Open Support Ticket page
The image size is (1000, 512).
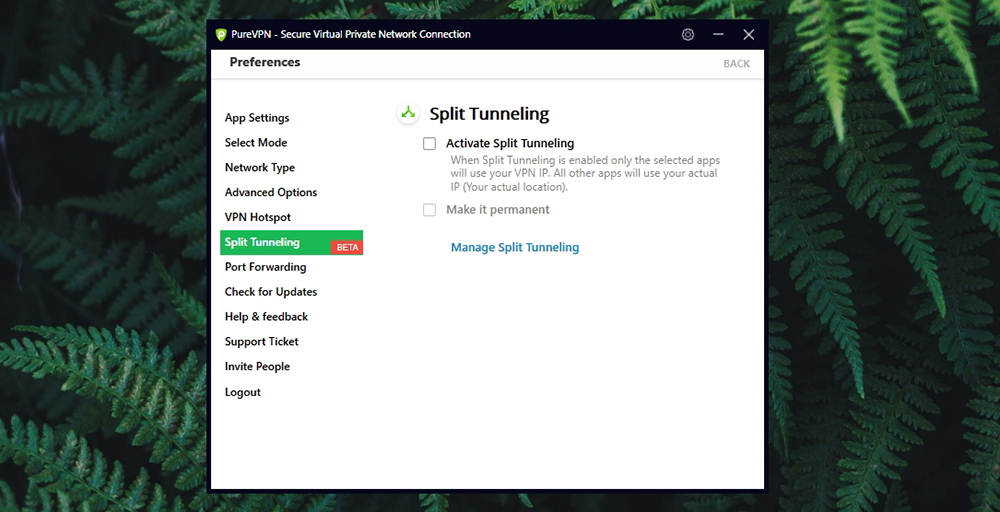[x=261, y=342]
